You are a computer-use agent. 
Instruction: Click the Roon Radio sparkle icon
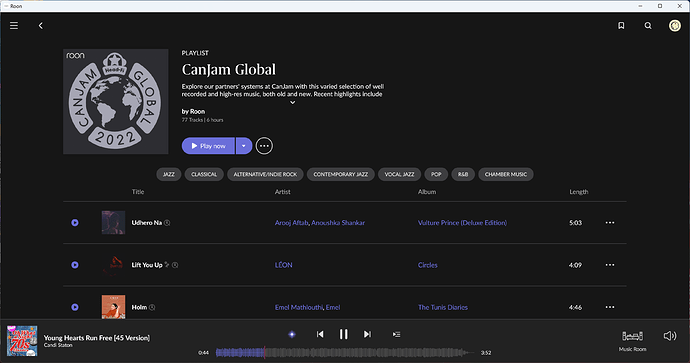[291, 334]
